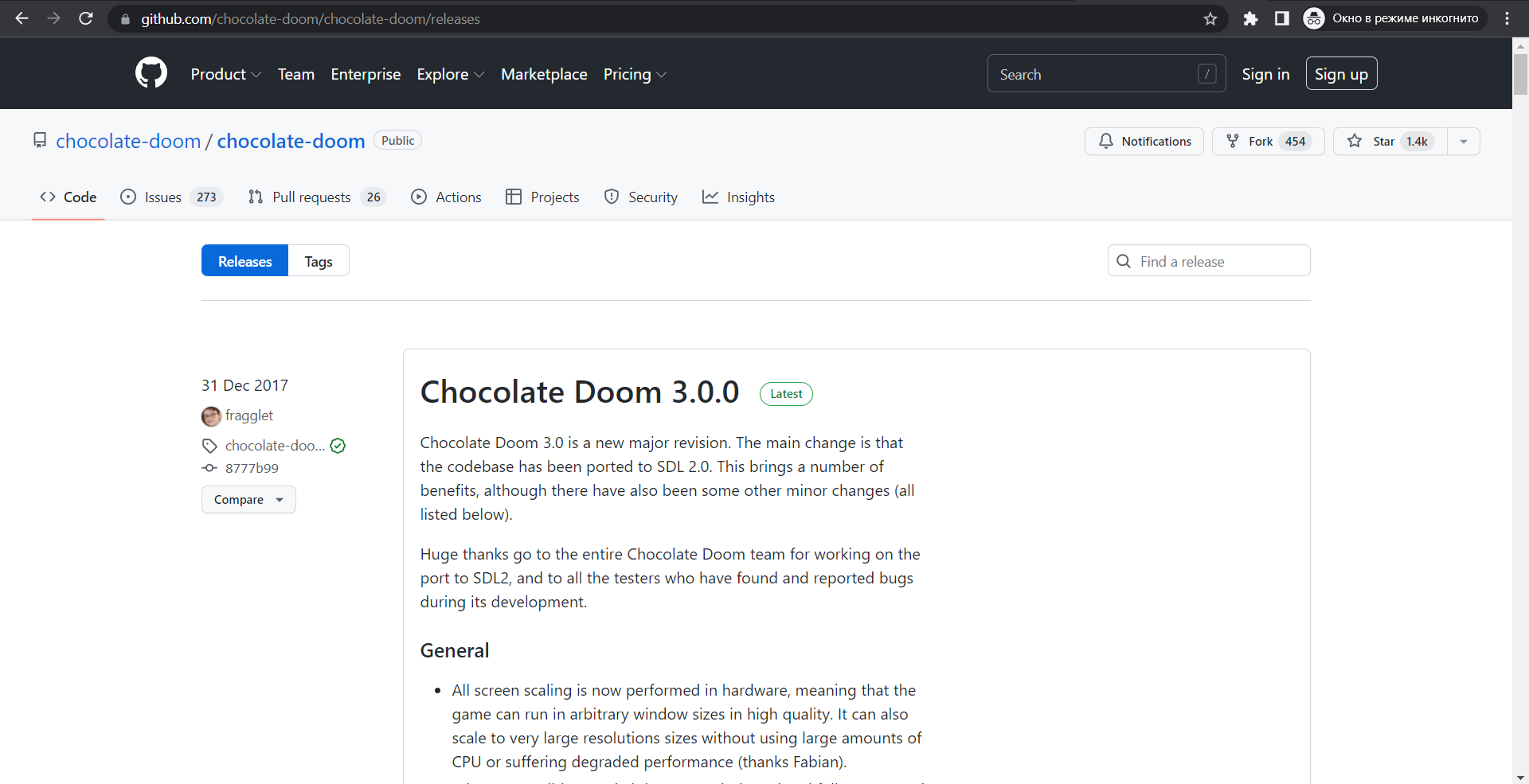Image resolution: width=1529 pixels, height=784 pixels.
Task: Click the incognito profile icon in the toolbar
Action: click(1313, 18)
